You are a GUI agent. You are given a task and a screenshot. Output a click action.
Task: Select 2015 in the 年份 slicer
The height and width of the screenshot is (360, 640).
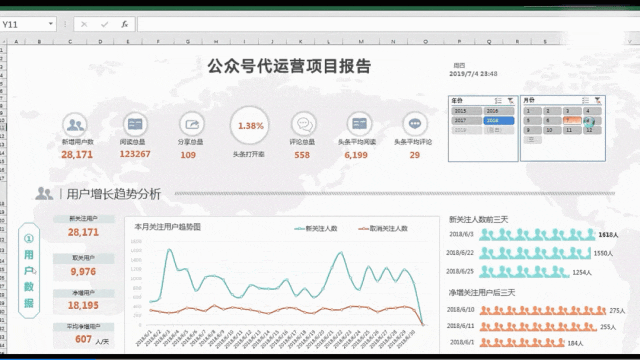467,111
